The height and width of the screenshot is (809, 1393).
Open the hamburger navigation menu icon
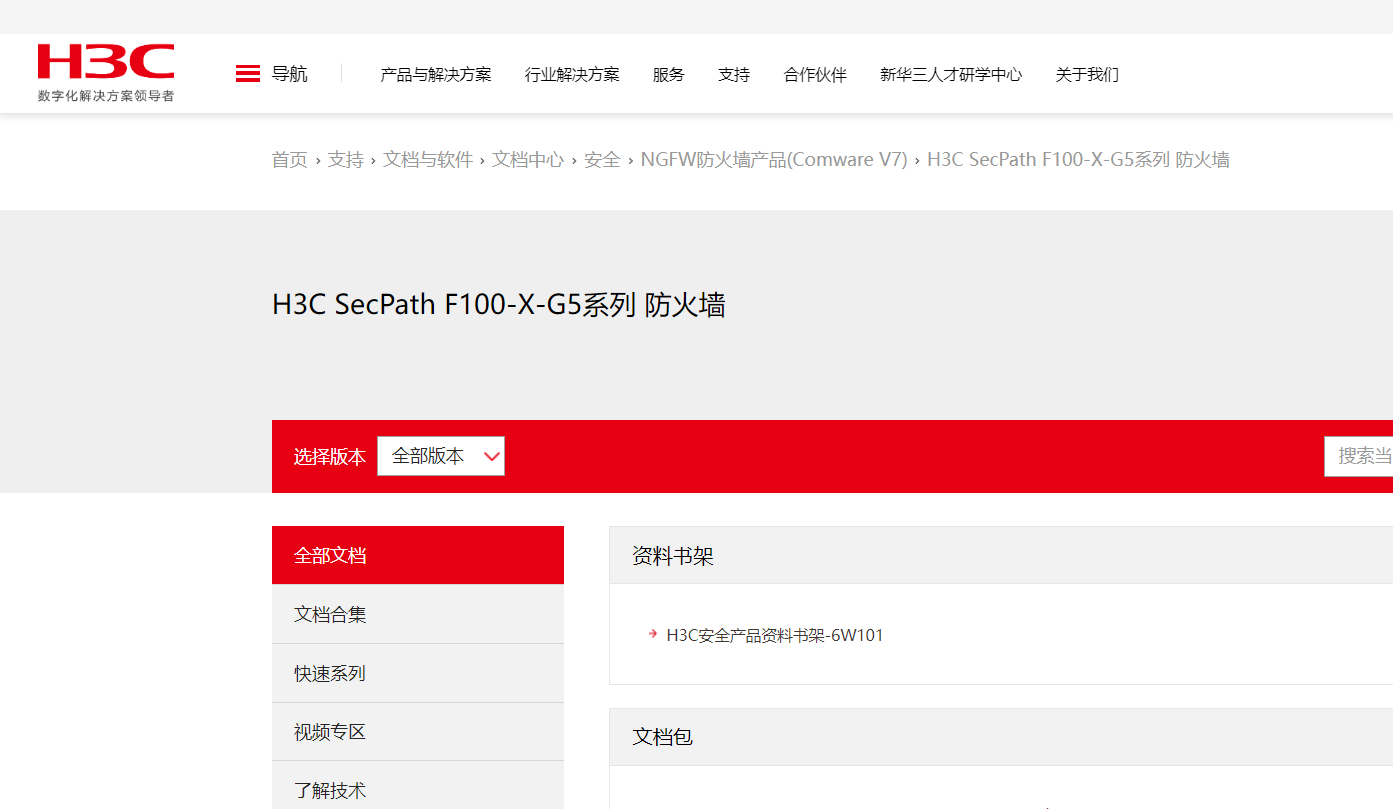click(x=248, y=74)
